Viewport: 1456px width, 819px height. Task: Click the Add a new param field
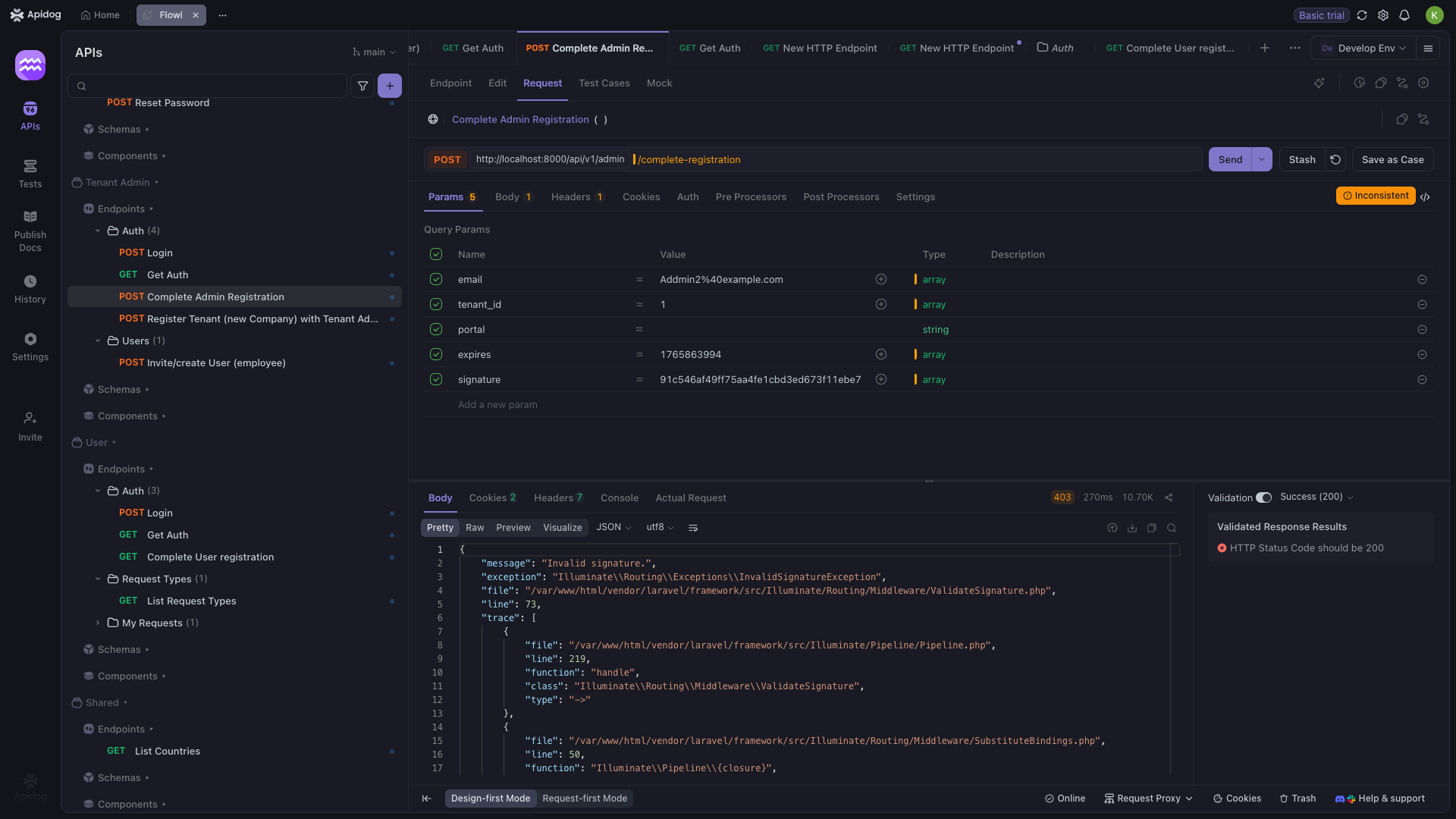497,404
